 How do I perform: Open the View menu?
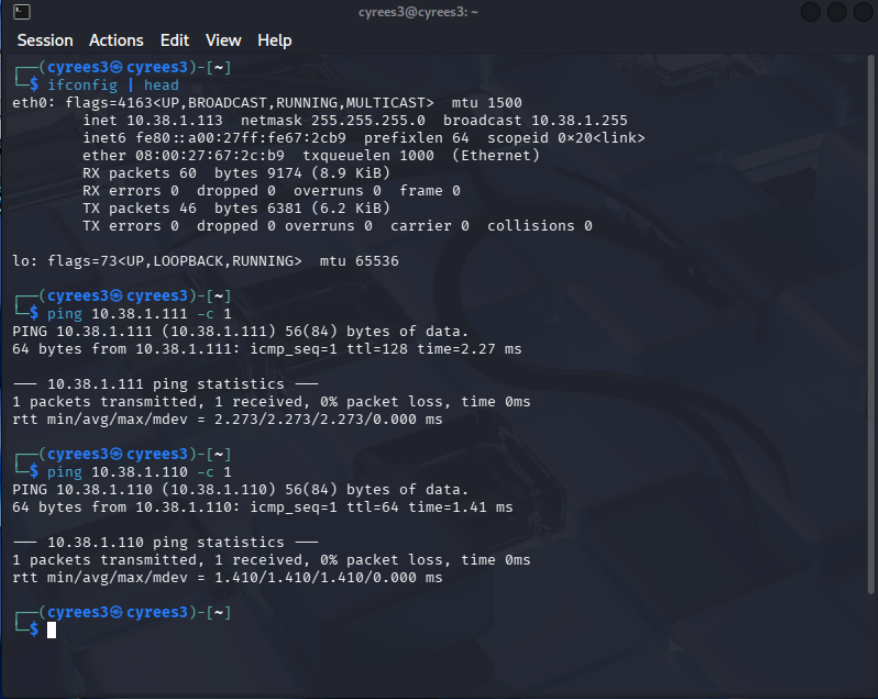pos(223,40)
